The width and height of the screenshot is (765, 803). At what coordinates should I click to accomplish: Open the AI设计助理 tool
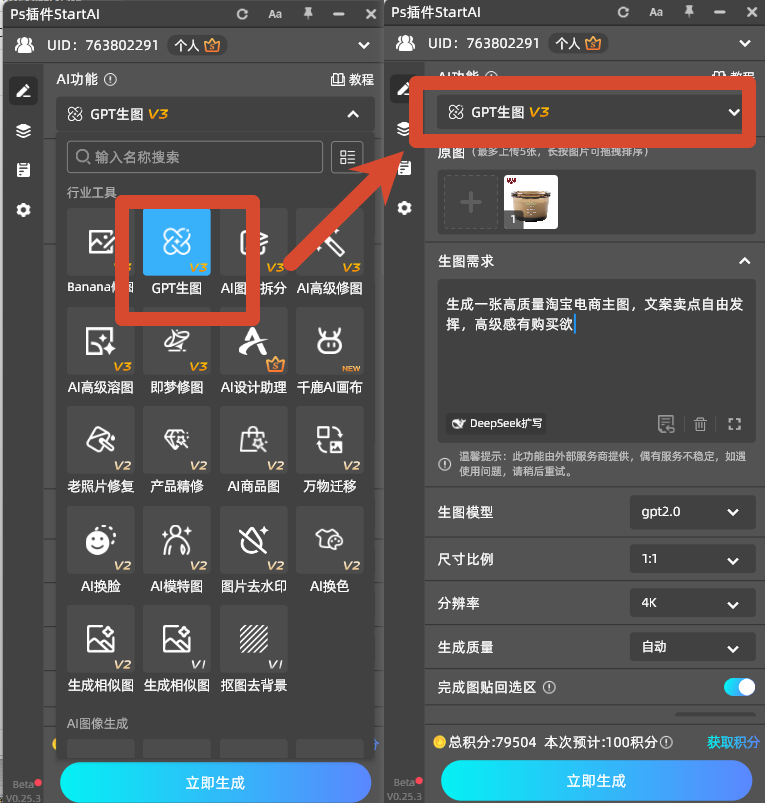click(x=253, y=341)
